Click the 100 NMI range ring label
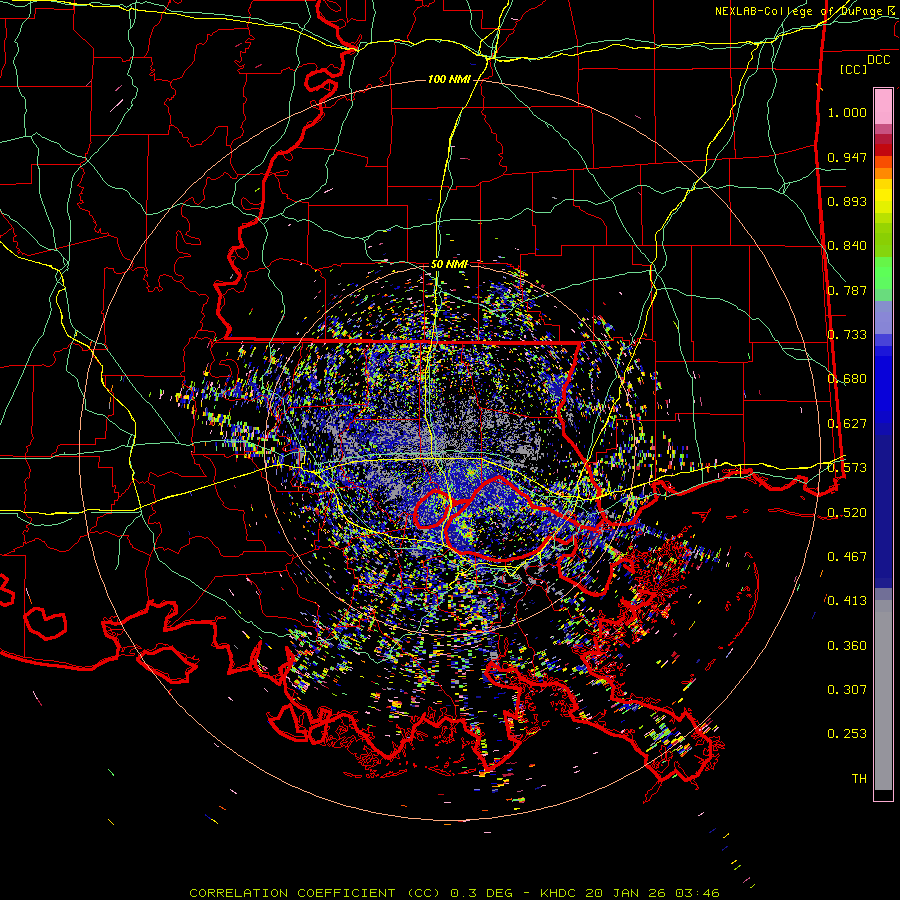Image resolution: width=900 pixels, height=900 pixels. click(x=448, y=79)
